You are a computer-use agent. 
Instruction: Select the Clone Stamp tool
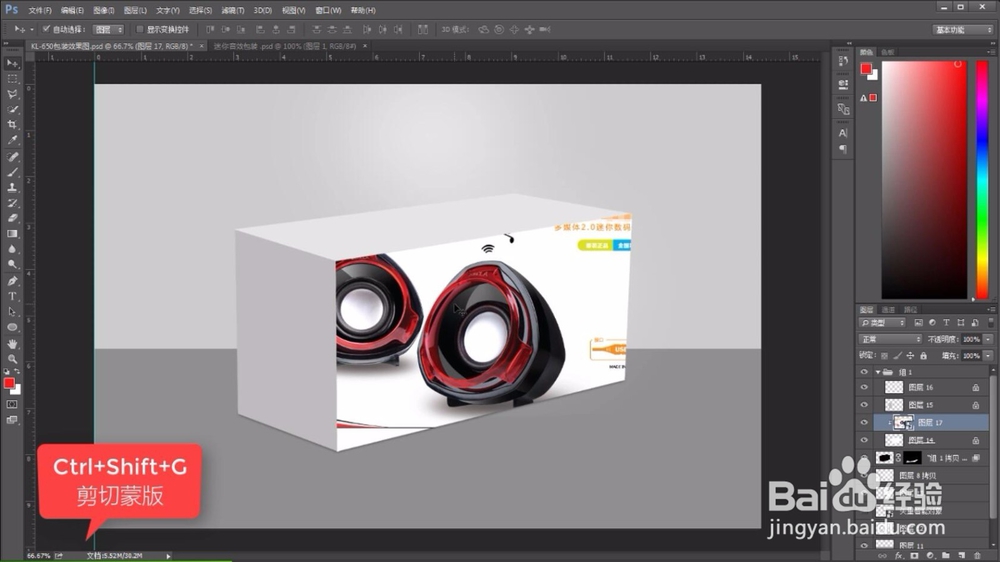click(12, 188)
